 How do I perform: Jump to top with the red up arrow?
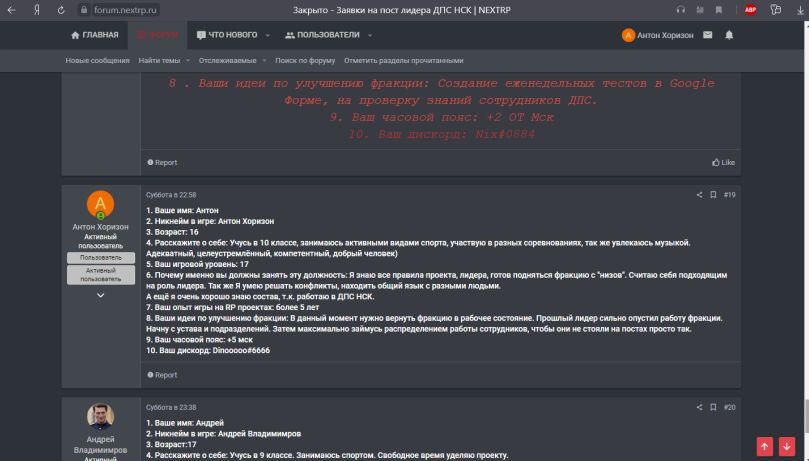tap(765, 447)
